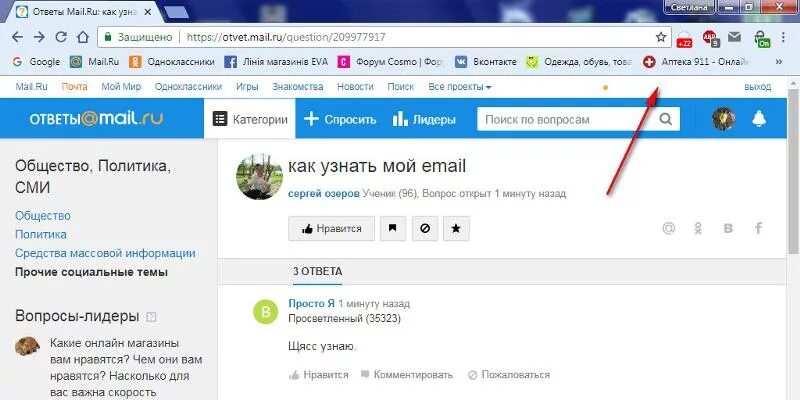Open notifications with the bell icon
800x400 pixels.
click(759, 119)
